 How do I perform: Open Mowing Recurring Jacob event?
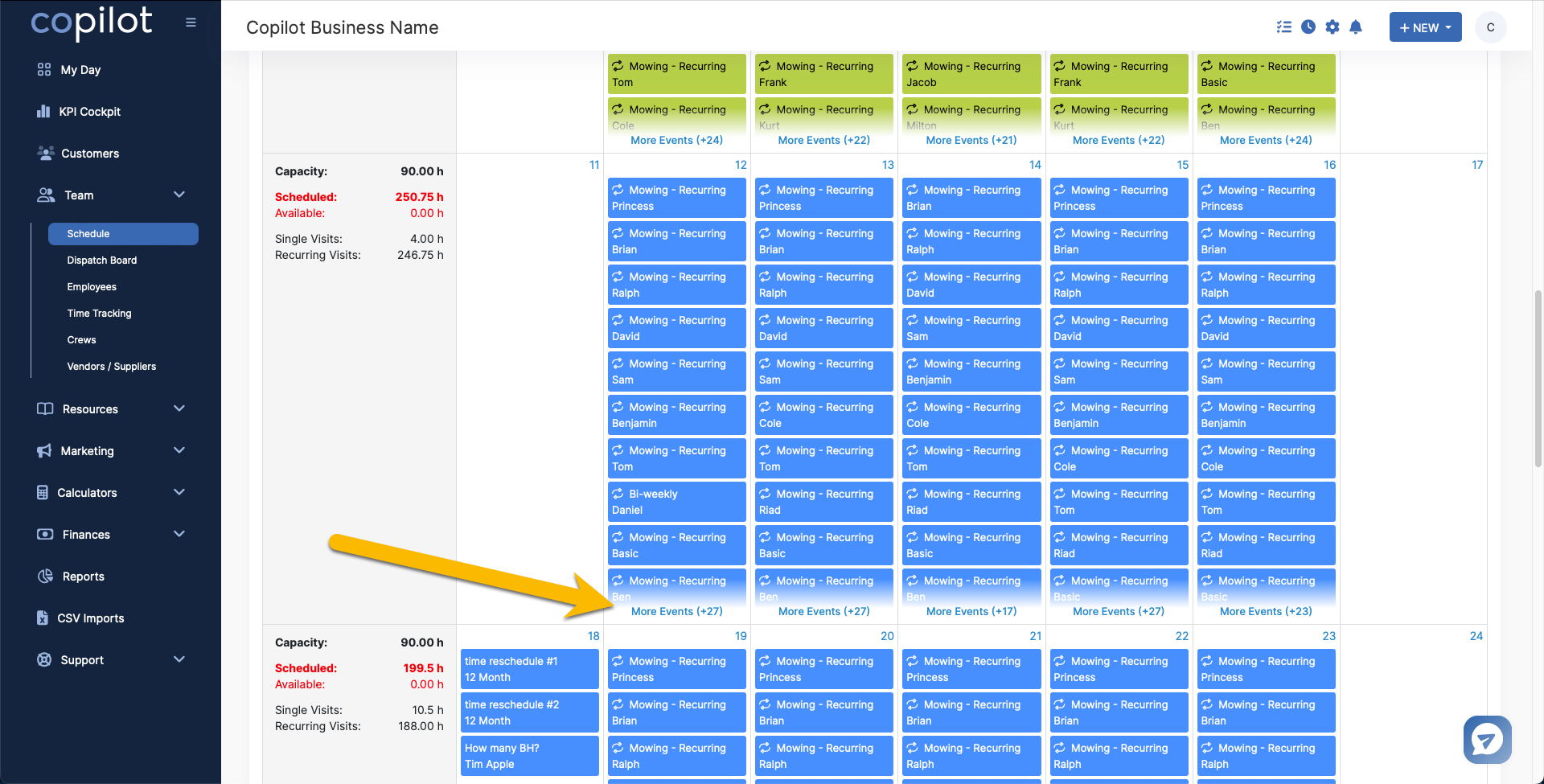pyautogui.click(x=971, y=74)
